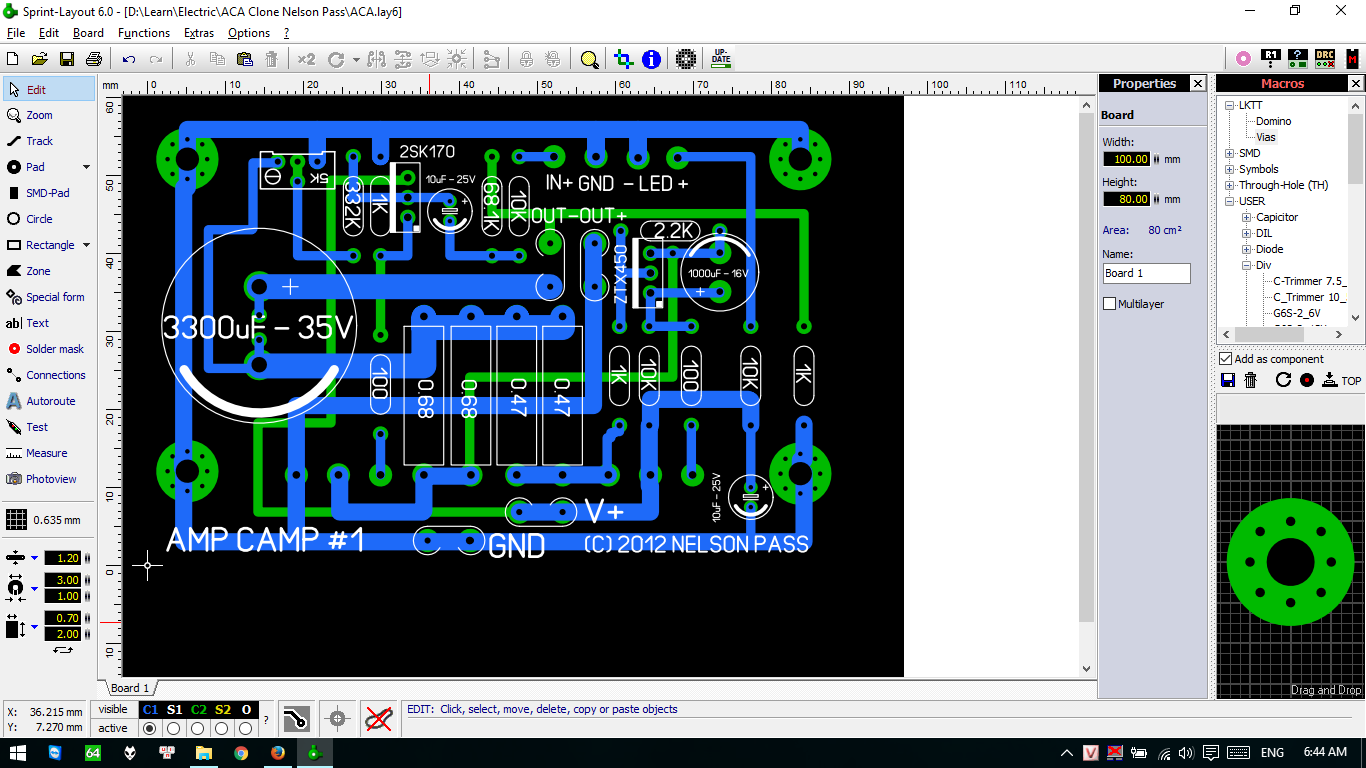This screenshot has height=768, width=1366.
Task: Open the pad size preset dropdown arrow
Action: [34, 588]
